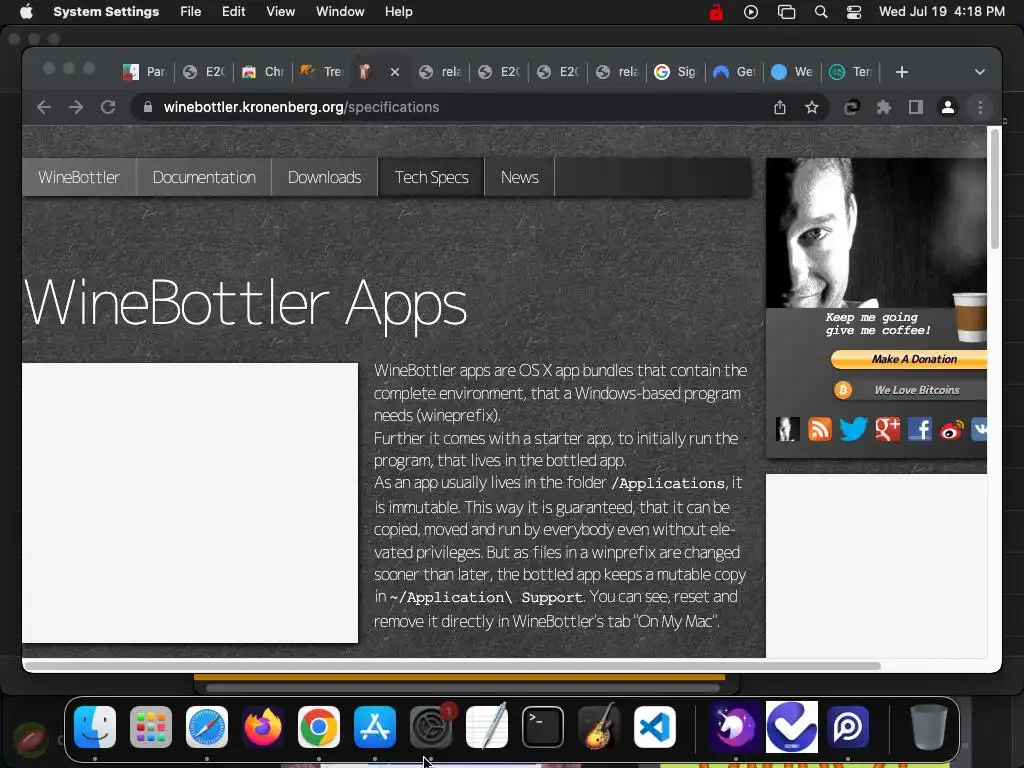Open the Google Plus icon
This screenshot has height=768, width=1024.
click(x=887, y=429)
